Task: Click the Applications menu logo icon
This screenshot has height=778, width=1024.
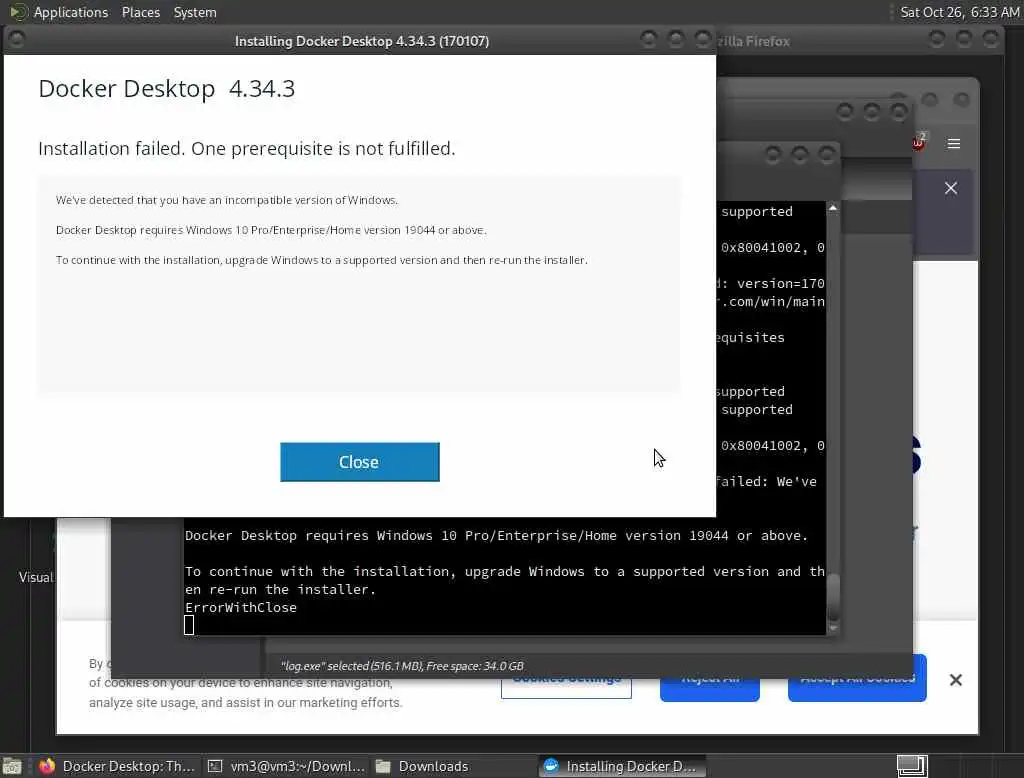Action: tap(19, 12)
